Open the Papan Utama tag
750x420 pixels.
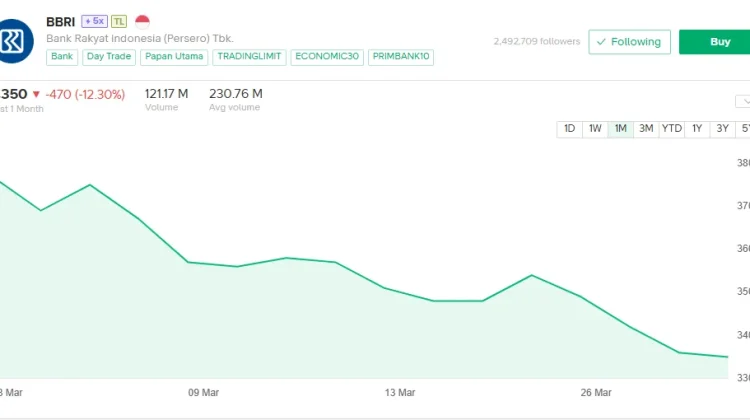[x=174, y=56]
